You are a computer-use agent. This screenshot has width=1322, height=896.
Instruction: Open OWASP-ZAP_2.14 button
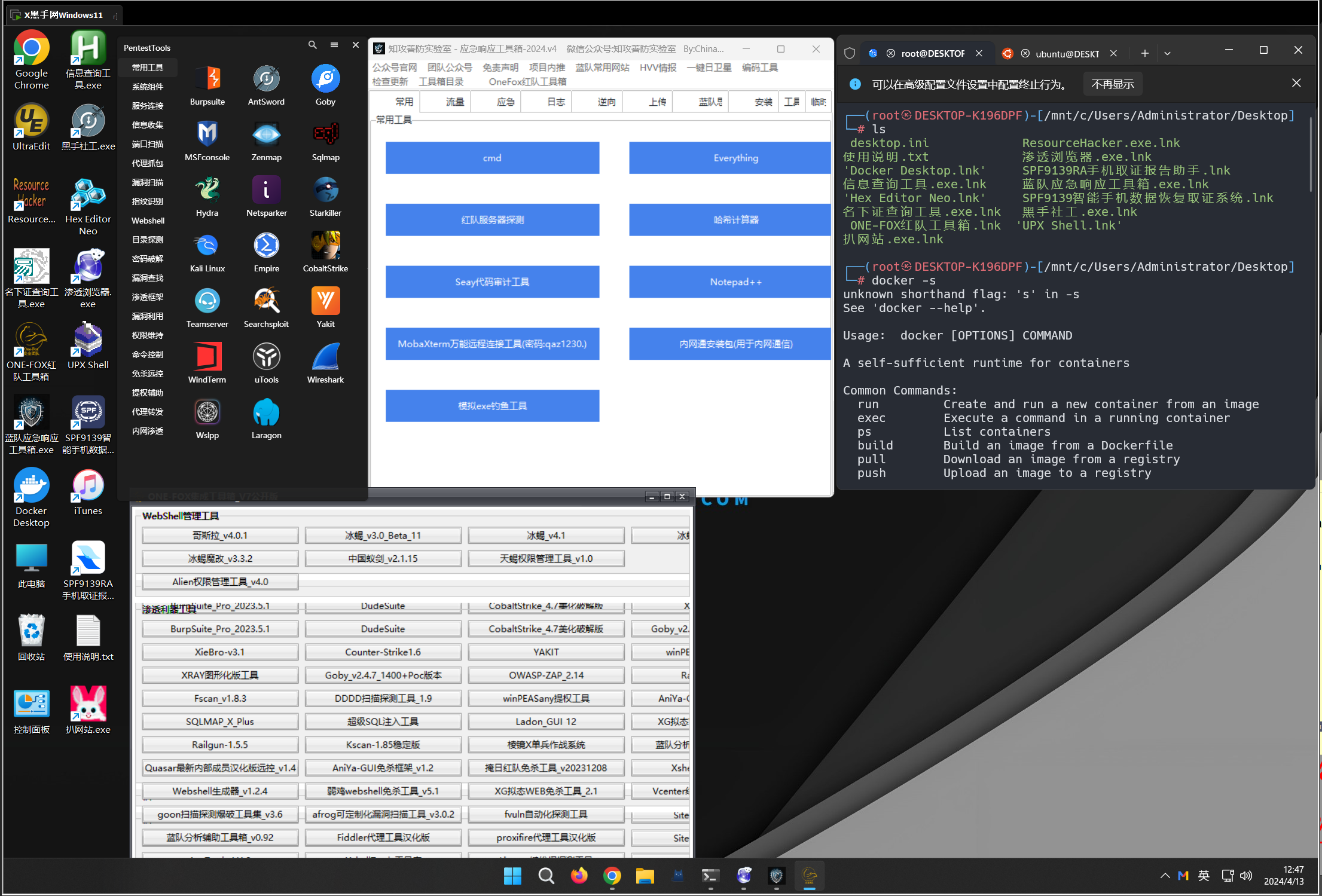546,675
